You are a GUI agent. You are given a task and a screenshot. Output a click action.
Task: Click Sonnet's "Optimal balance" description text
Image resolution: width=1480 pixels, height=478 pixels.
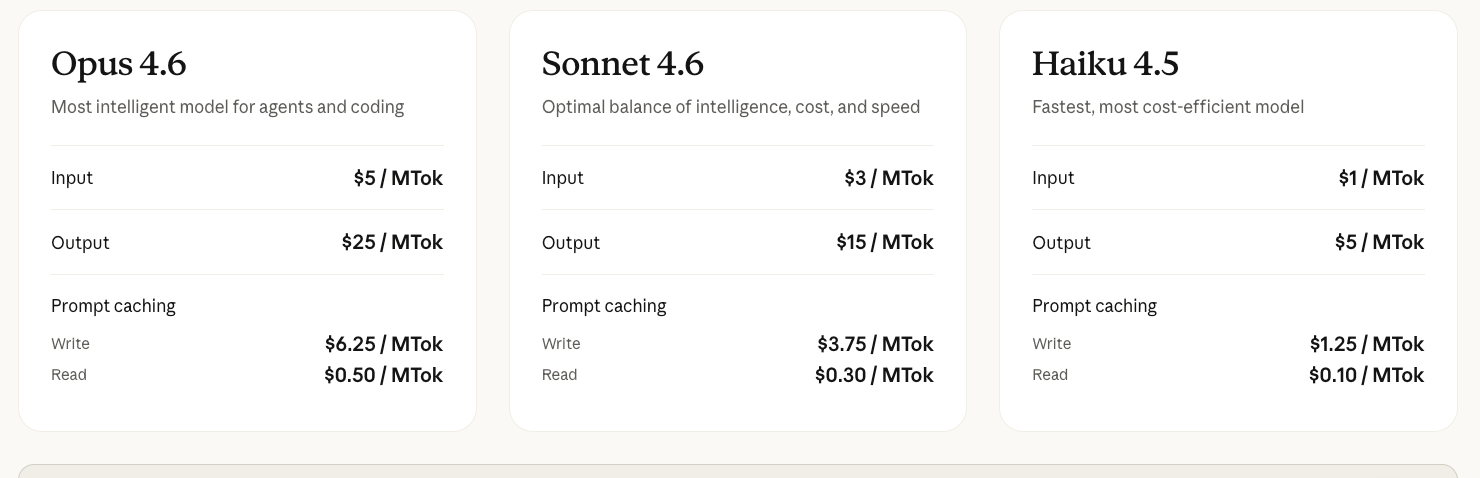click(730, 107)
